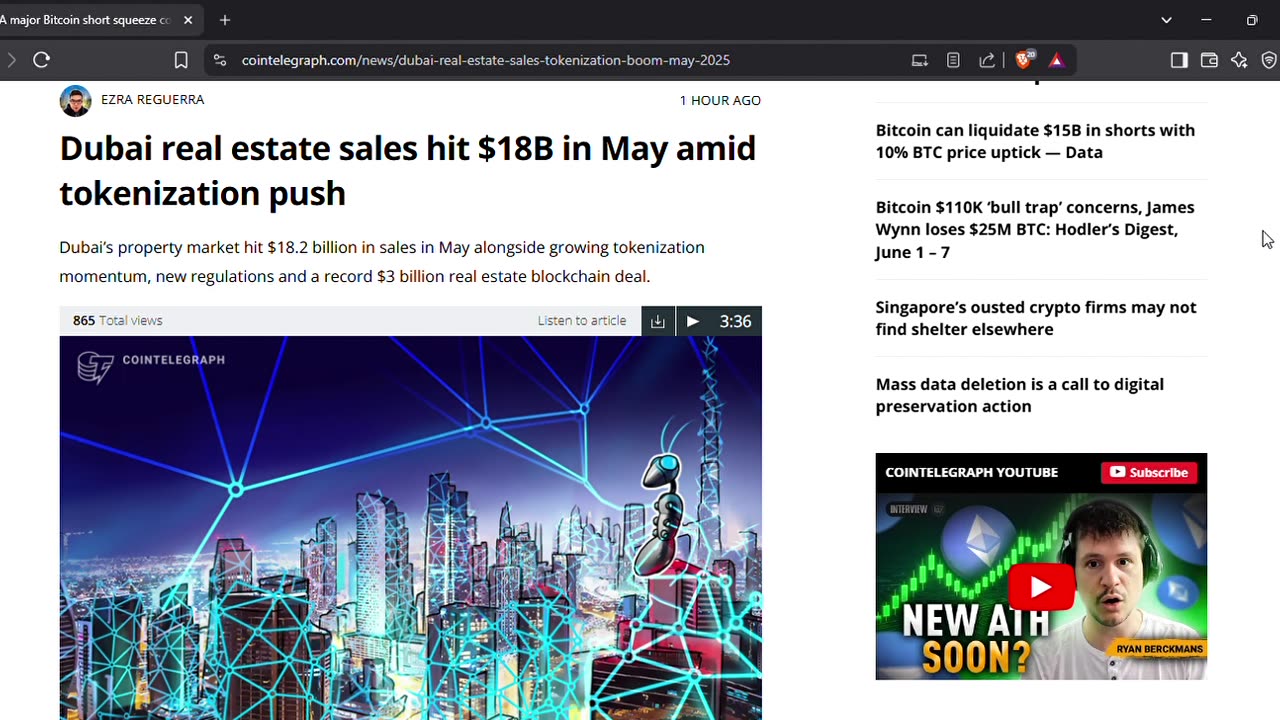The height and width of the screenshot is (720, 1280).
Task: Toggle the browser sidebar panel icon
Action: [1179, 60]
